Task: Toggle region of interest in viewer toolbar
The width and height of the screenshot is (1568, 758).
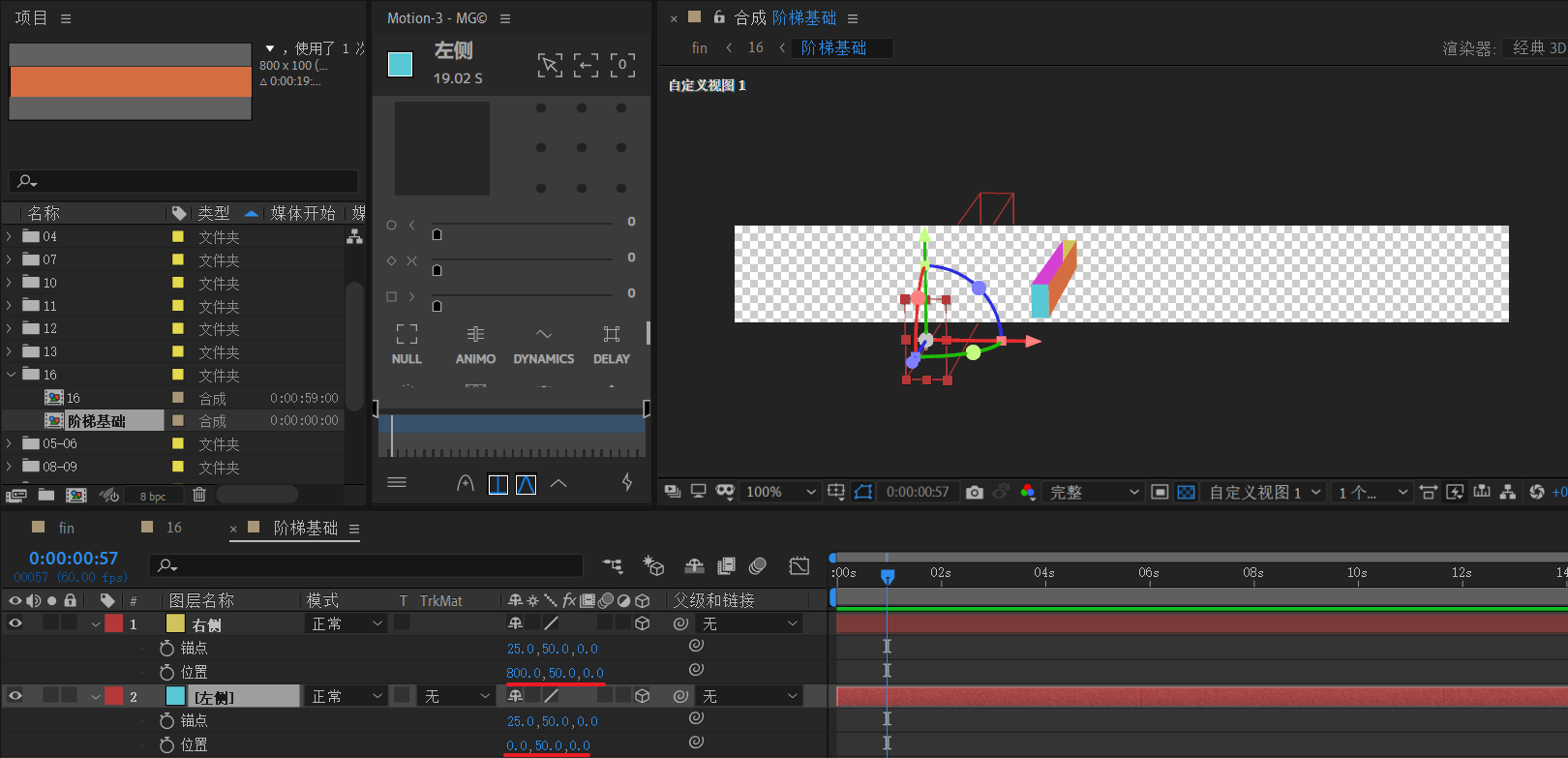Action: [1160, 492]
